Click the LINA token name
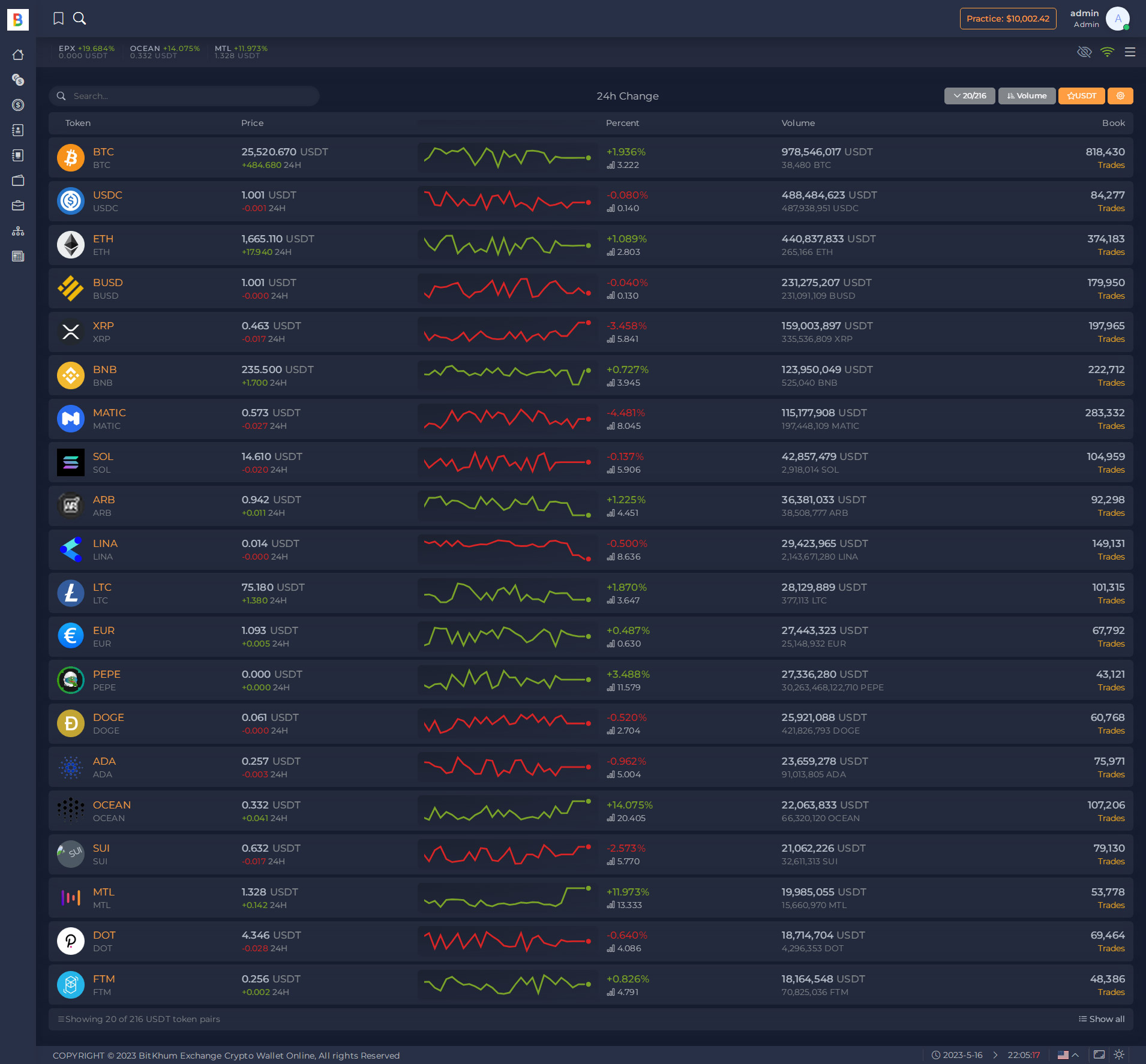 [x=105, y=543]
